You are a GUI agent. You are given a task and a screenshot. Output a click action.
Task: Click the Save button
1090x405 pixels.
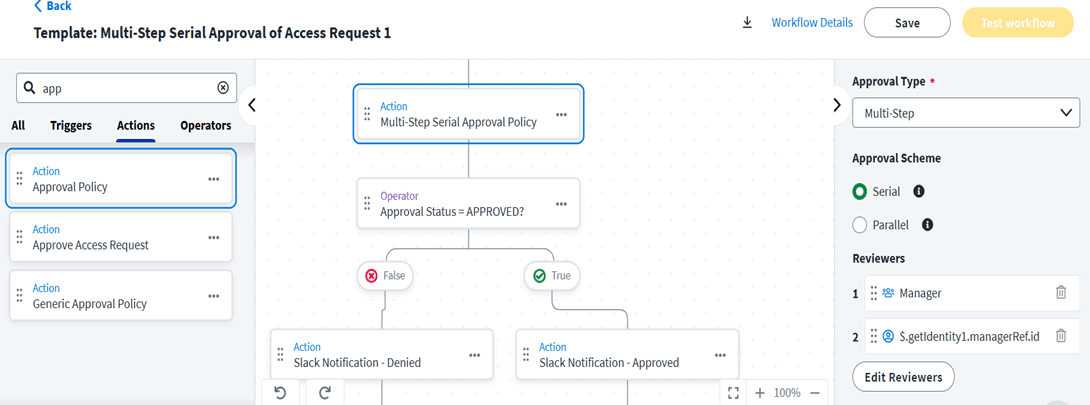[907, 23]
